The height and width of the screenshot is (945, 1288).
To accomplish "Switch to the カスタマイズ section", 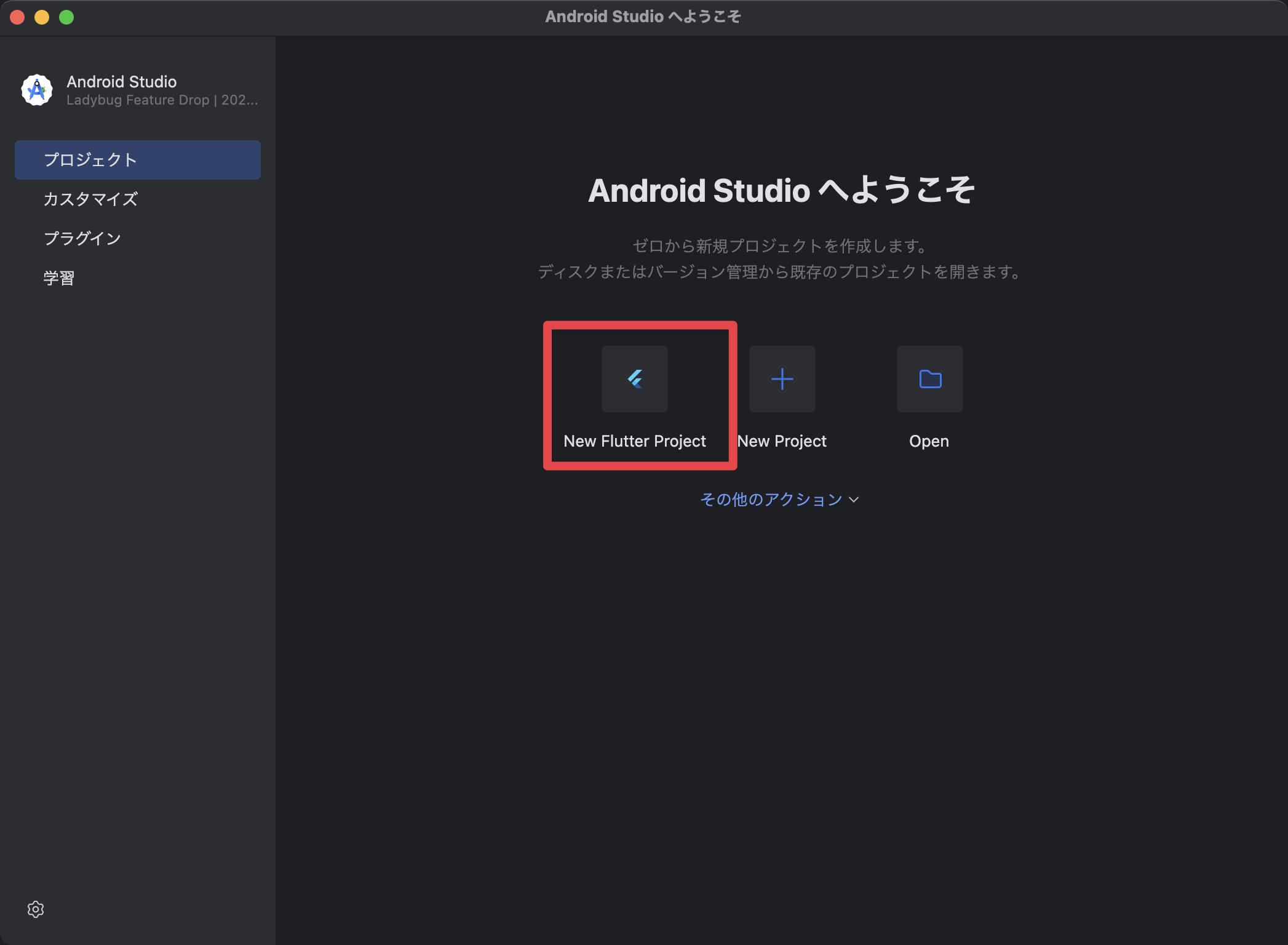I will (90, 199).
